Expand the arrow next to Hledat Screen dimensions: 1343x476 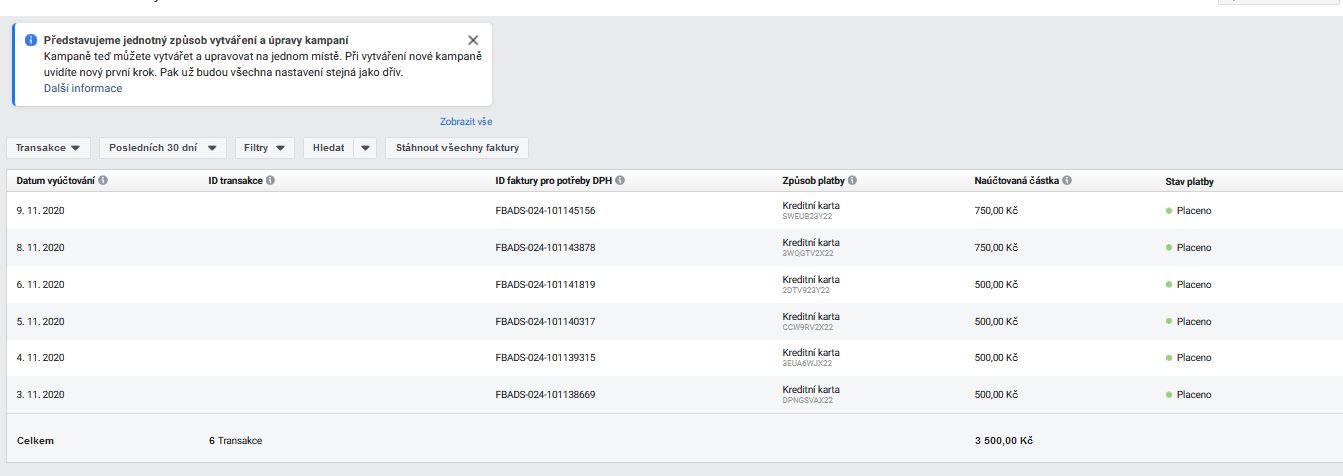point(365,148)
